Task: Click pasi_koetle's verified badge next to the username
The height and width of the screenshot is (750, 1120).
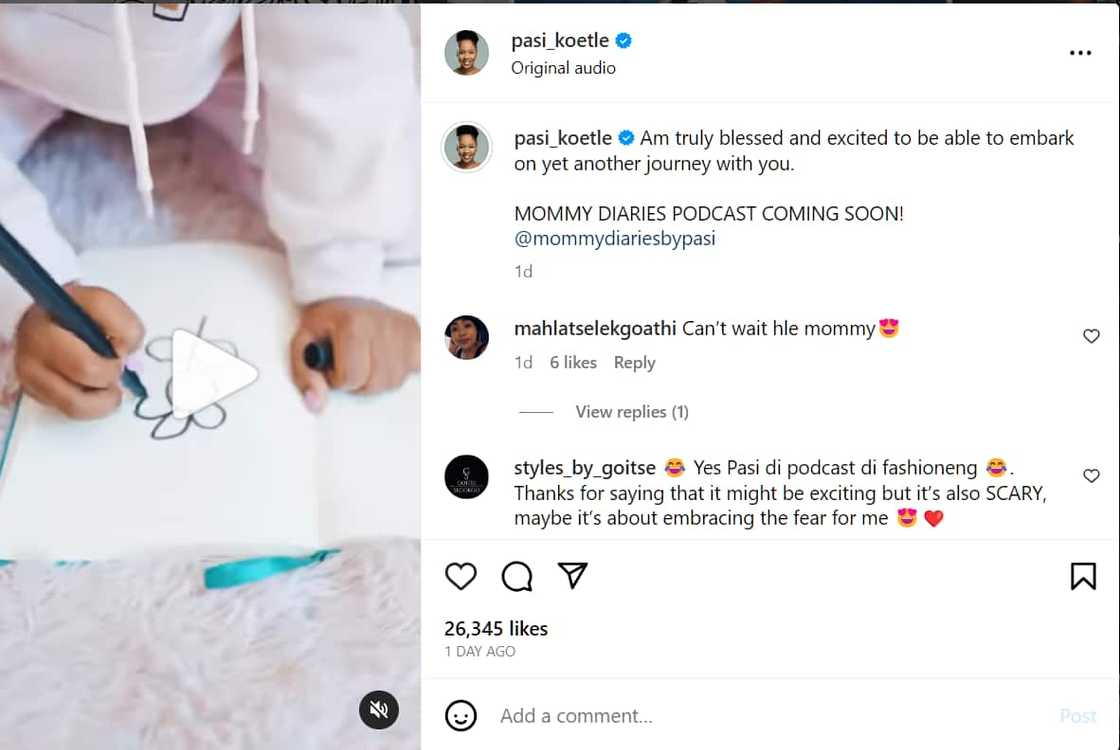Action: click(x=622, y=40)
